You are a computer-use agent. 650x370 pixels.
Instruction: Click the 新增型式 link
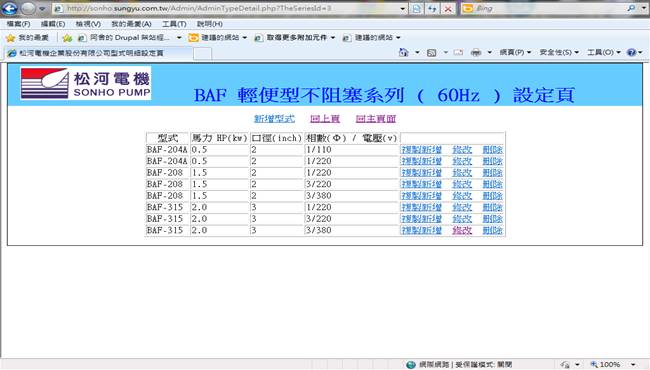coord(274,118)
